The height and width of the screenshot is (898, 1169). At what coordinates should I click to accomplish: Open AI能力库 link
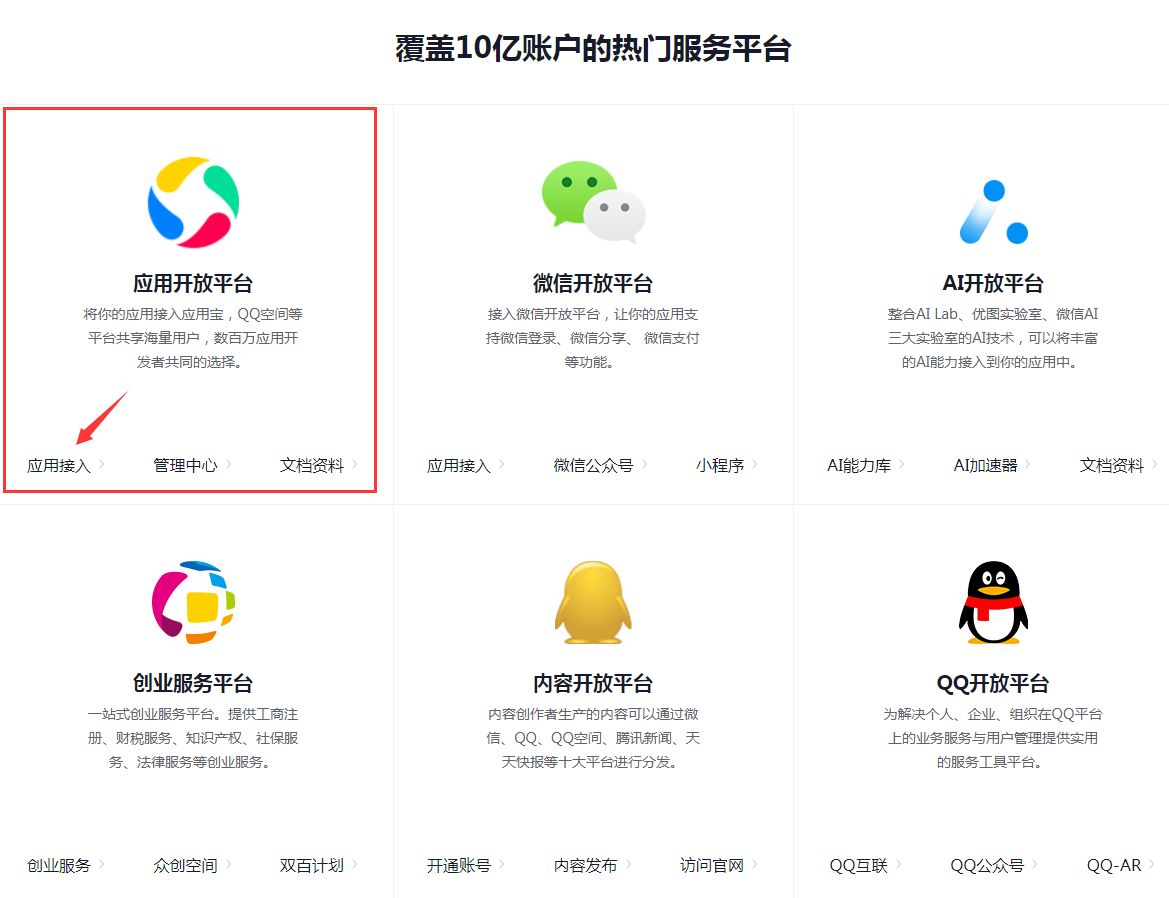pos(859,466)
